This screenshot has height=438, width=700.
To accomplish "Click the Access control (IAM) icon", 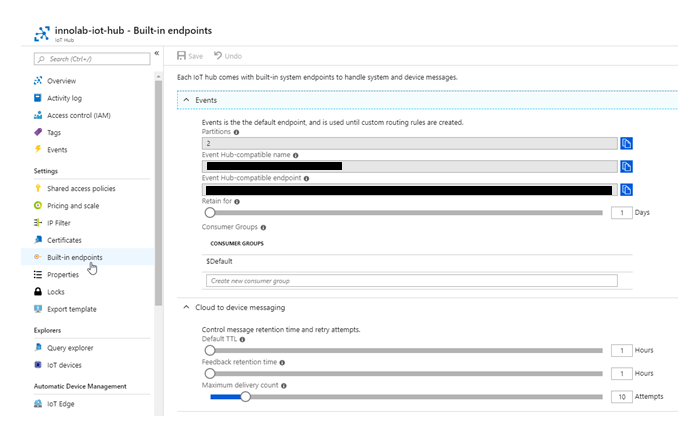I will (38, 115).
